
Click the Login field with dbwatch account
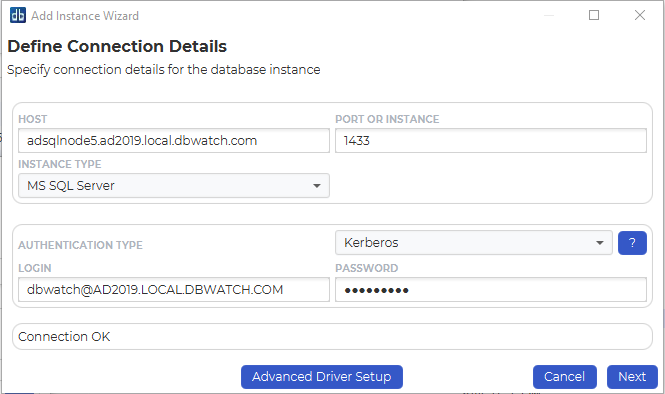pos(174,290)
